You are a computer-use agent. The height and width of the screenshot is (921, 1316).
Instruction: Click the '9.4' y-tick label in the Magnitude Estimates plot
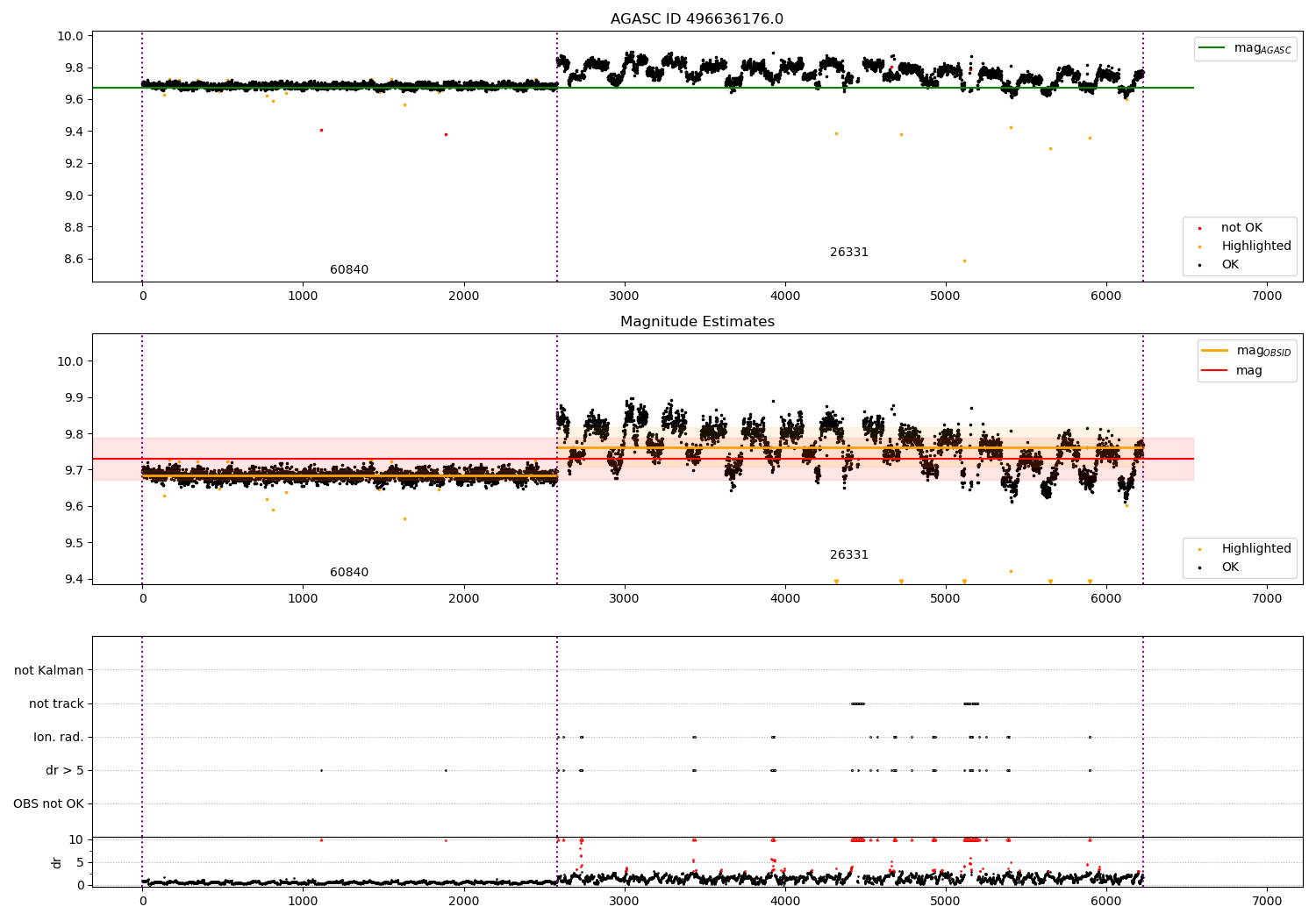[x=75, y=579]
